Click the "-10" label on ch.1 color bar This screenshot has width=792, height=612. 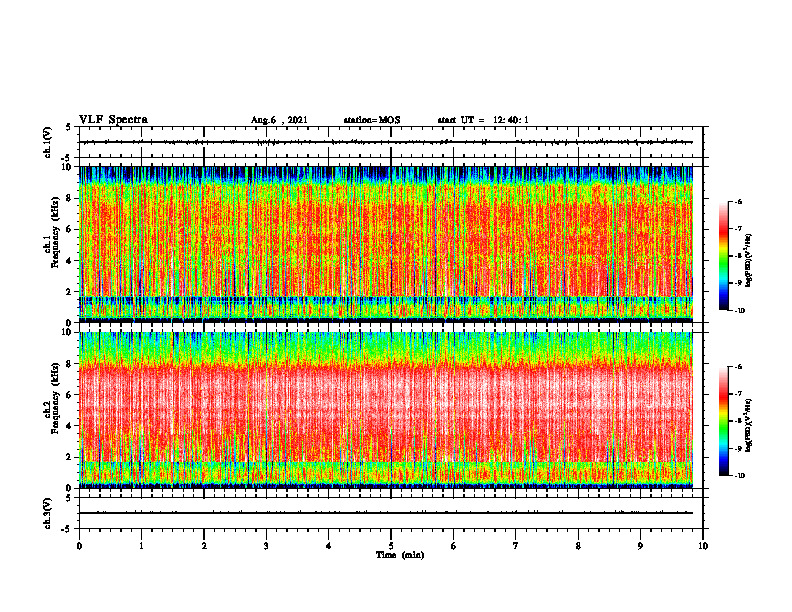click(739, 311)
